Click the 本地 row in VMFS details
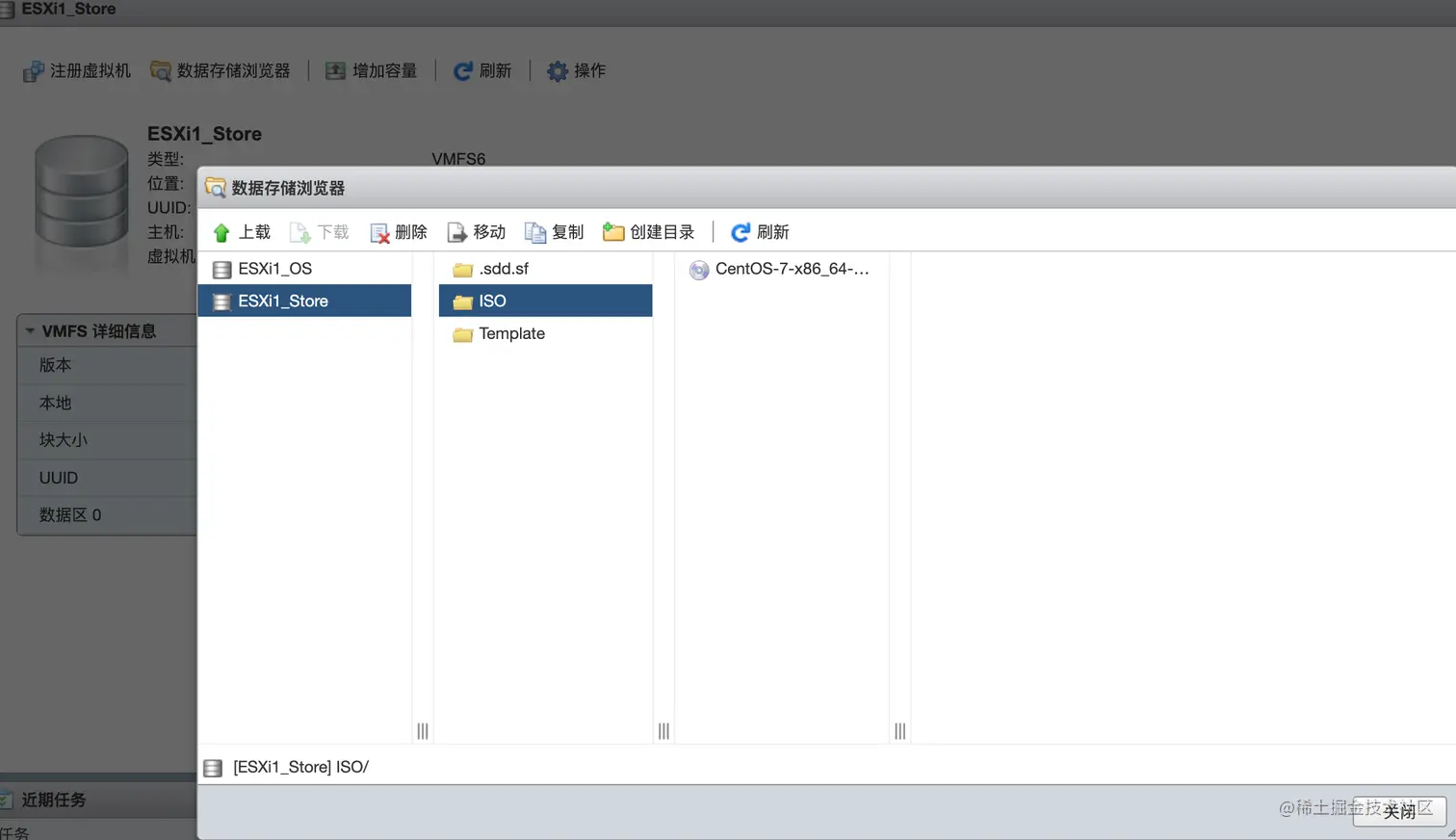Image resolution: width=1456 pixels, height=840 pixels. click(x=108, y=403)
